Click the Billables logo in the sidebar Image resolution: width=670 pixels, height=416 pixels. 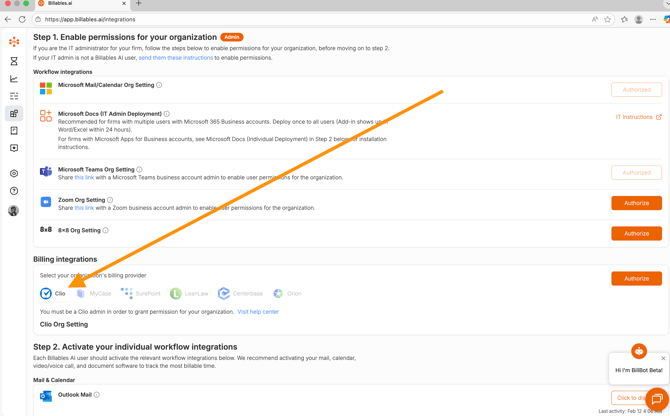(x=14, y=42)
